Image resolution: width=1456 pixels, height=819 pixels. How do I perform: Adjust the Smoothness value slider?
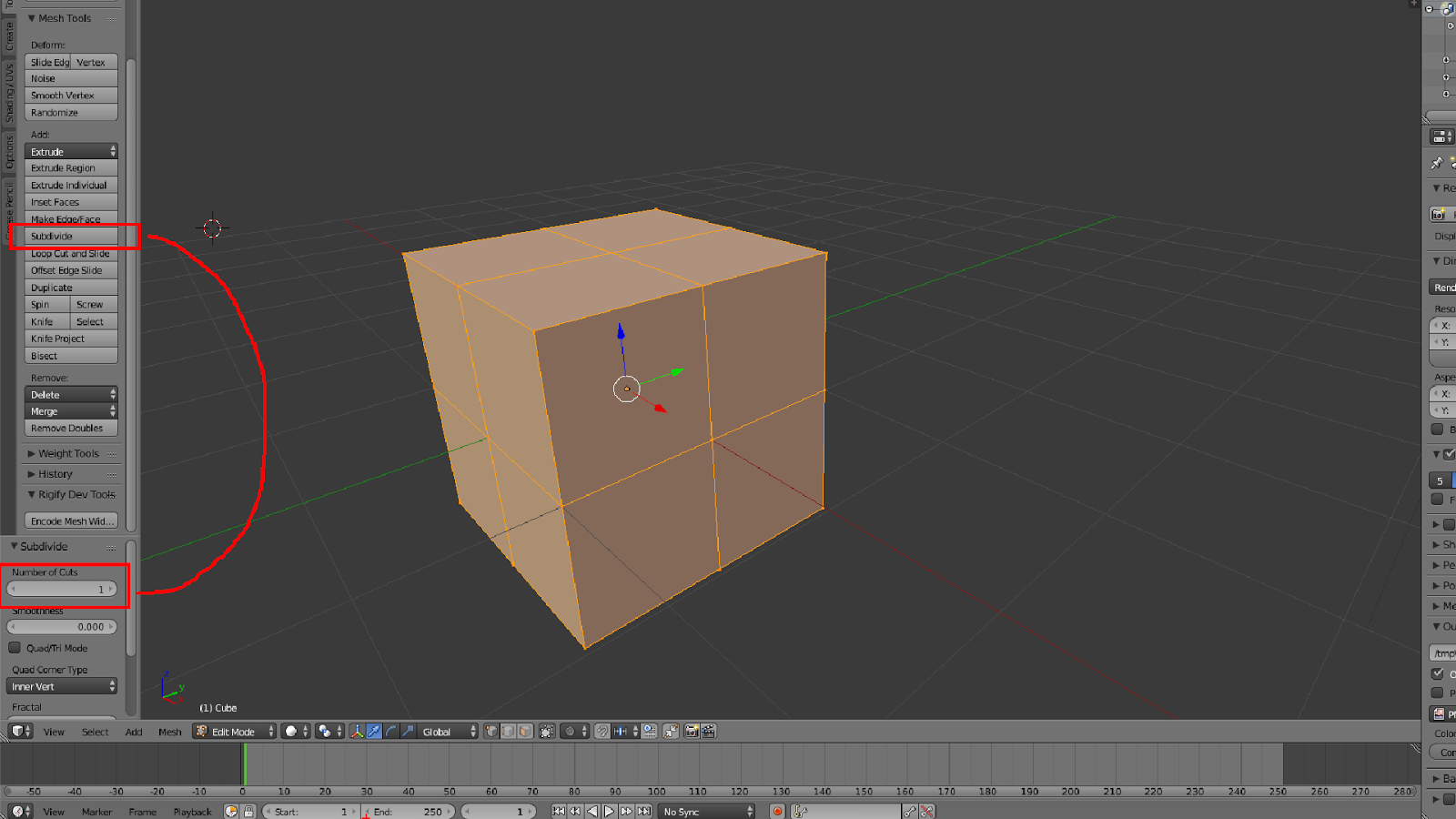61,626
